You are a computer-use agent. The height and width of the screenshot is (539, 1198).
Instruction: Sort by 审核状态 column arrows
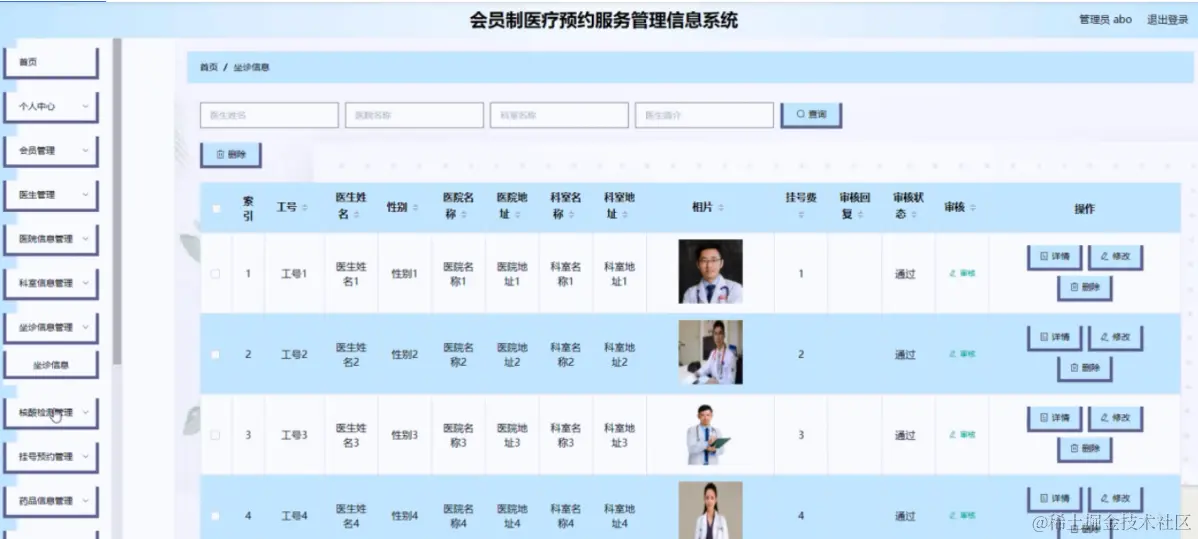pos(915,216)
